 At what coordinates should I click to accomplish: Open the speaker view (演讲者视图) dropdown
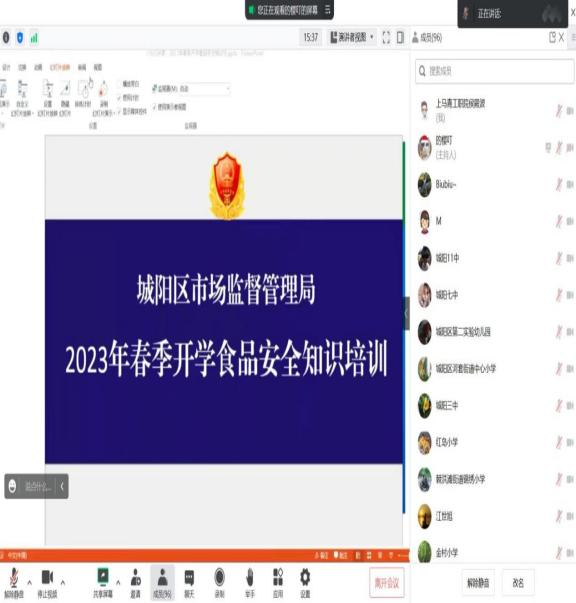352,38
